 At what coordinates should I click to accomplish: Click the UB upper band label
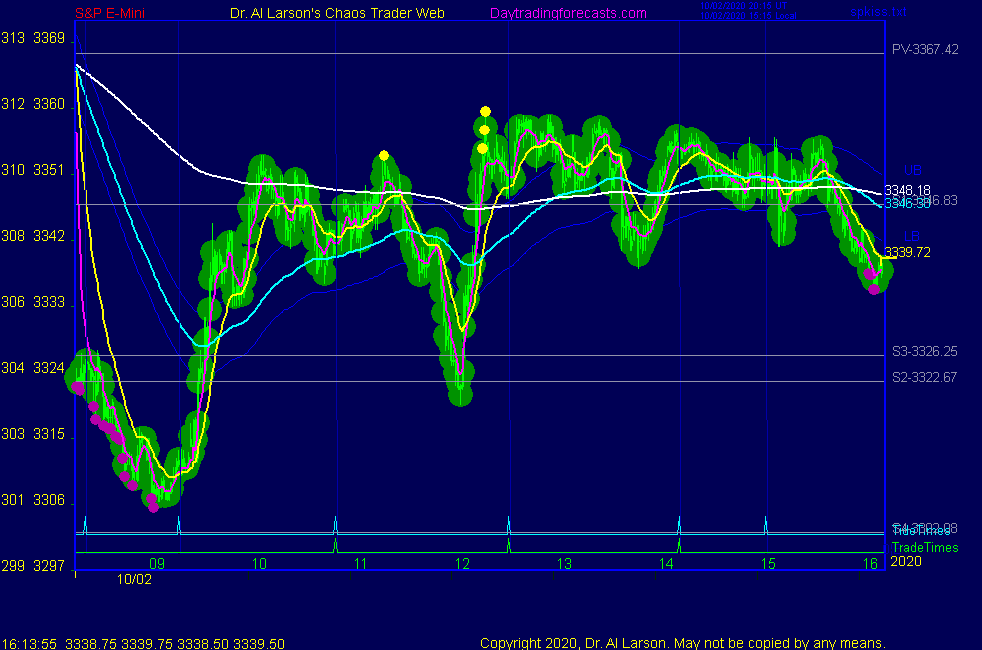click(x=911, y=170)
